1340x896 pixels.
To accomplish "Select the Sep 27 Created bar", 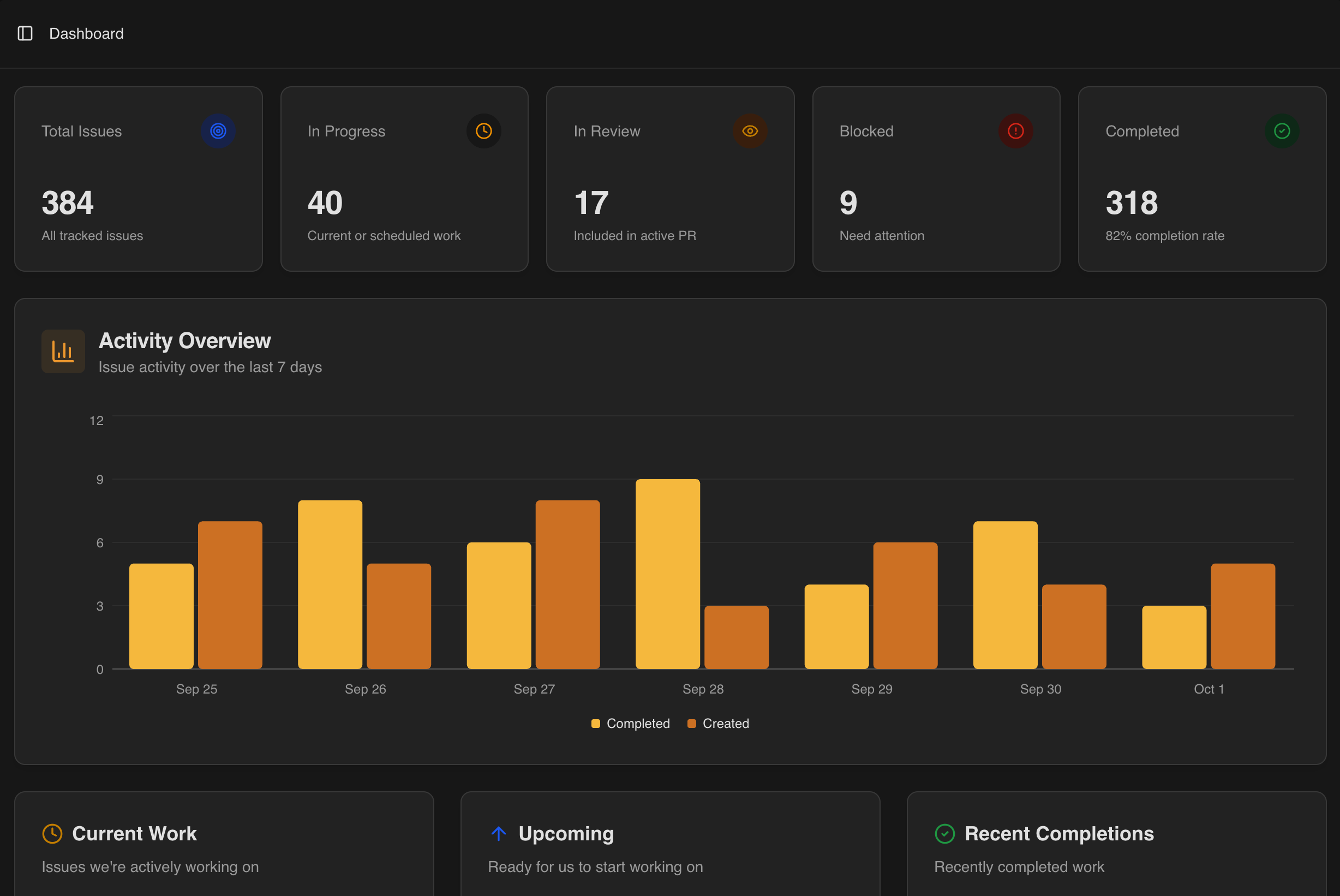I will tap(567, 584).
